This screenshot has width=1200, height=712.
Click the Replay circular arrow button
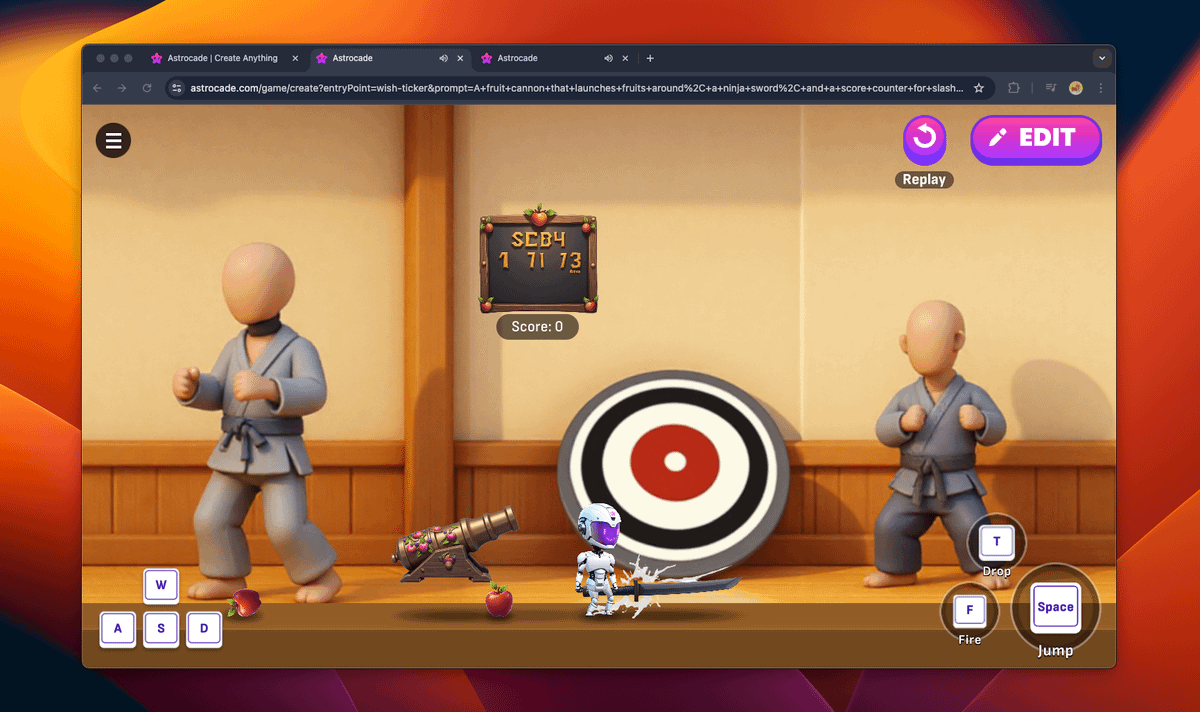click(x=924, y=137)
